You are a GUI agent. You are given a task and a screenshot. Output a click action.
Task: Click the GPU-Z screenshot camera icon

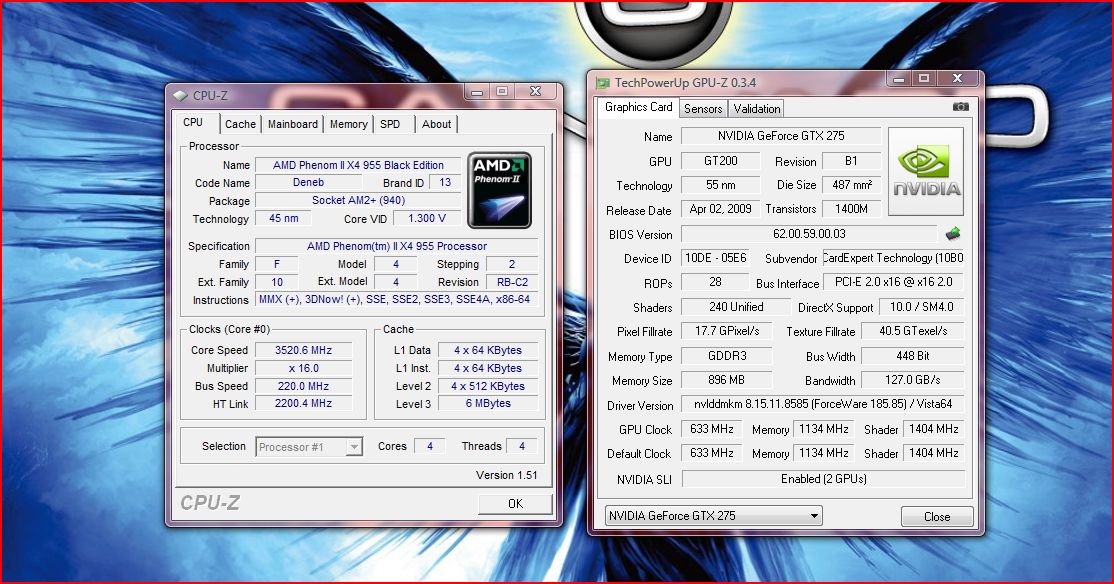click(x=961, y=107)
